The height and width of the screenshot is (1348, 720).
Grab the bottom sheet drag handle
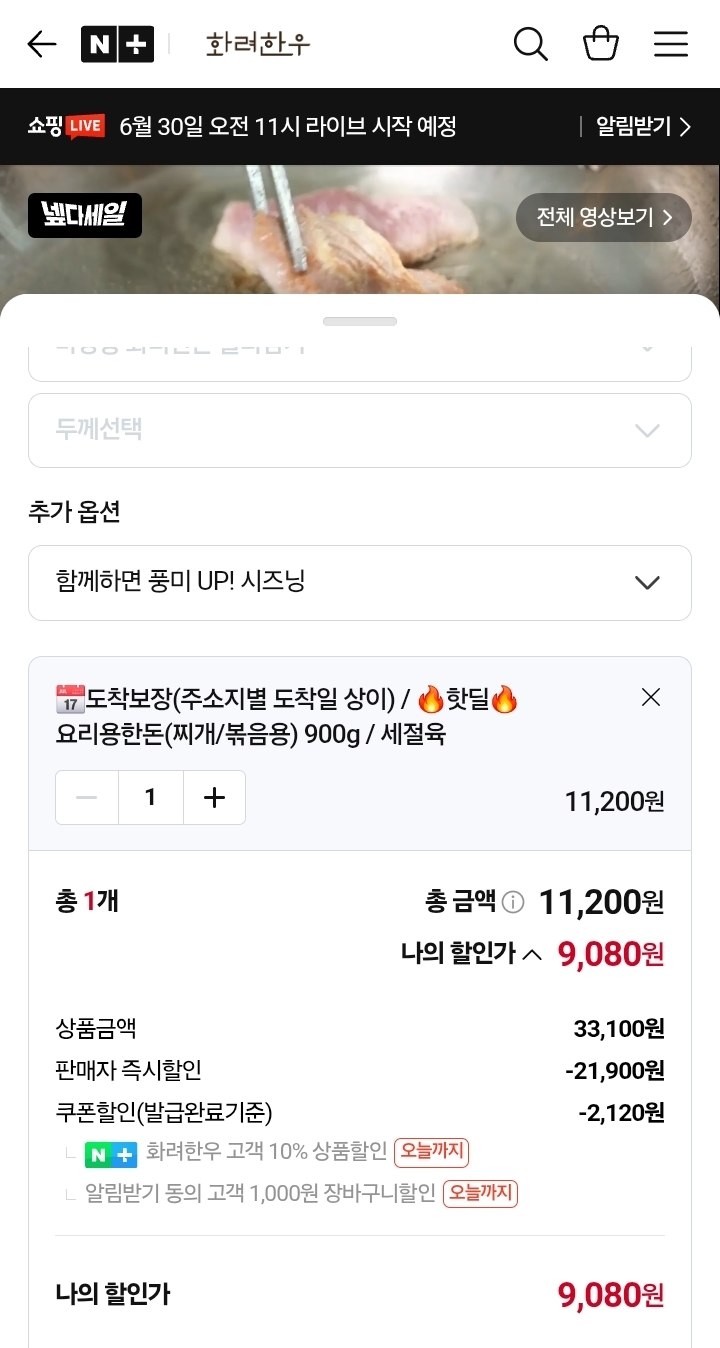coord(360,321)
